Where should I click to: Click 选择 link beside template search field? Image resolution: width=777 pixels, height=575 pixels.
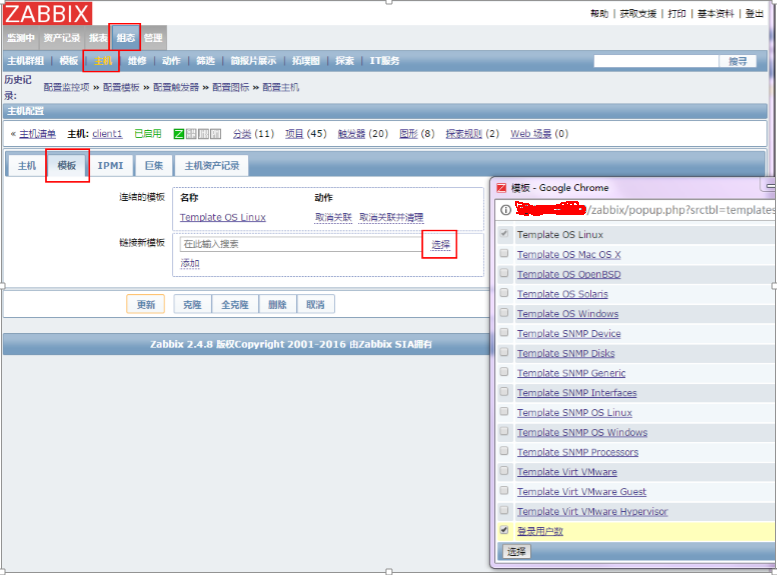click(440, 244)
